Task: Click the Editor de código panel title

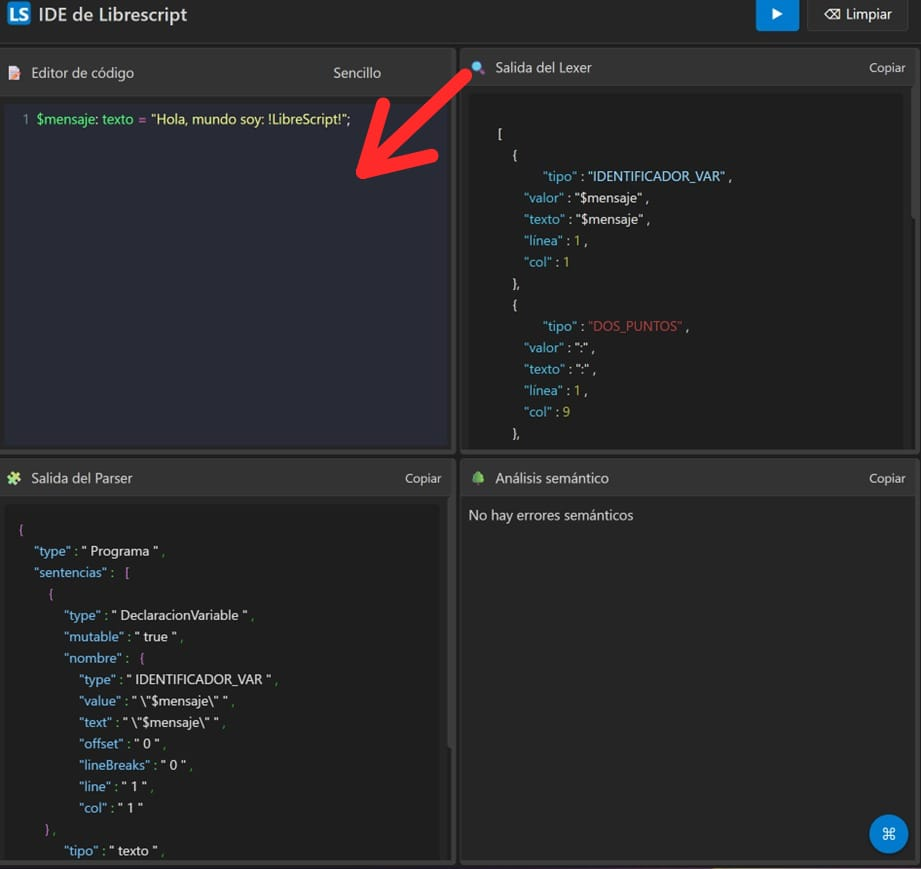Action: pos(82,73)
